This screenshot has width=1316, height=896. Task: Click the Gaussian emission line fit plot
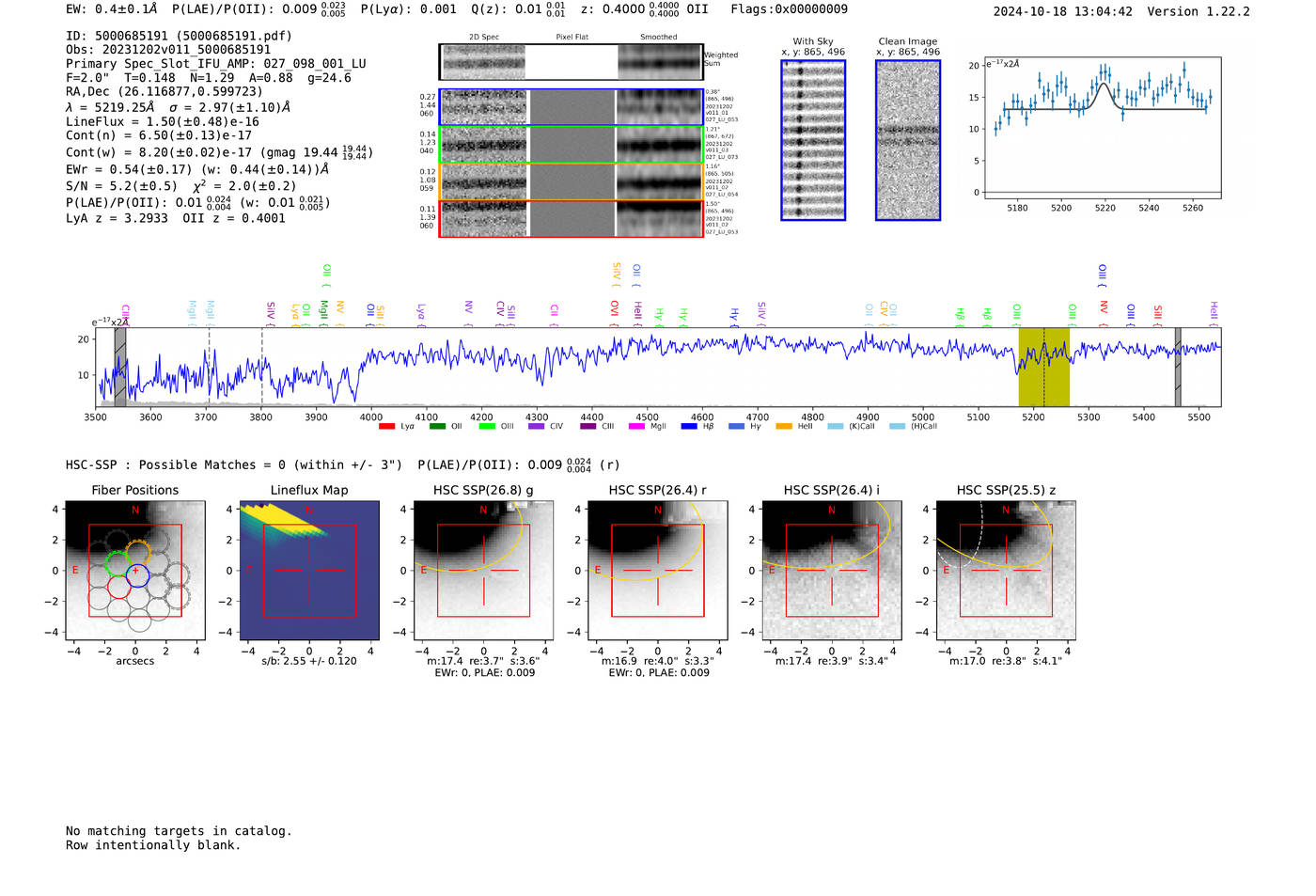coord(1102,128)
